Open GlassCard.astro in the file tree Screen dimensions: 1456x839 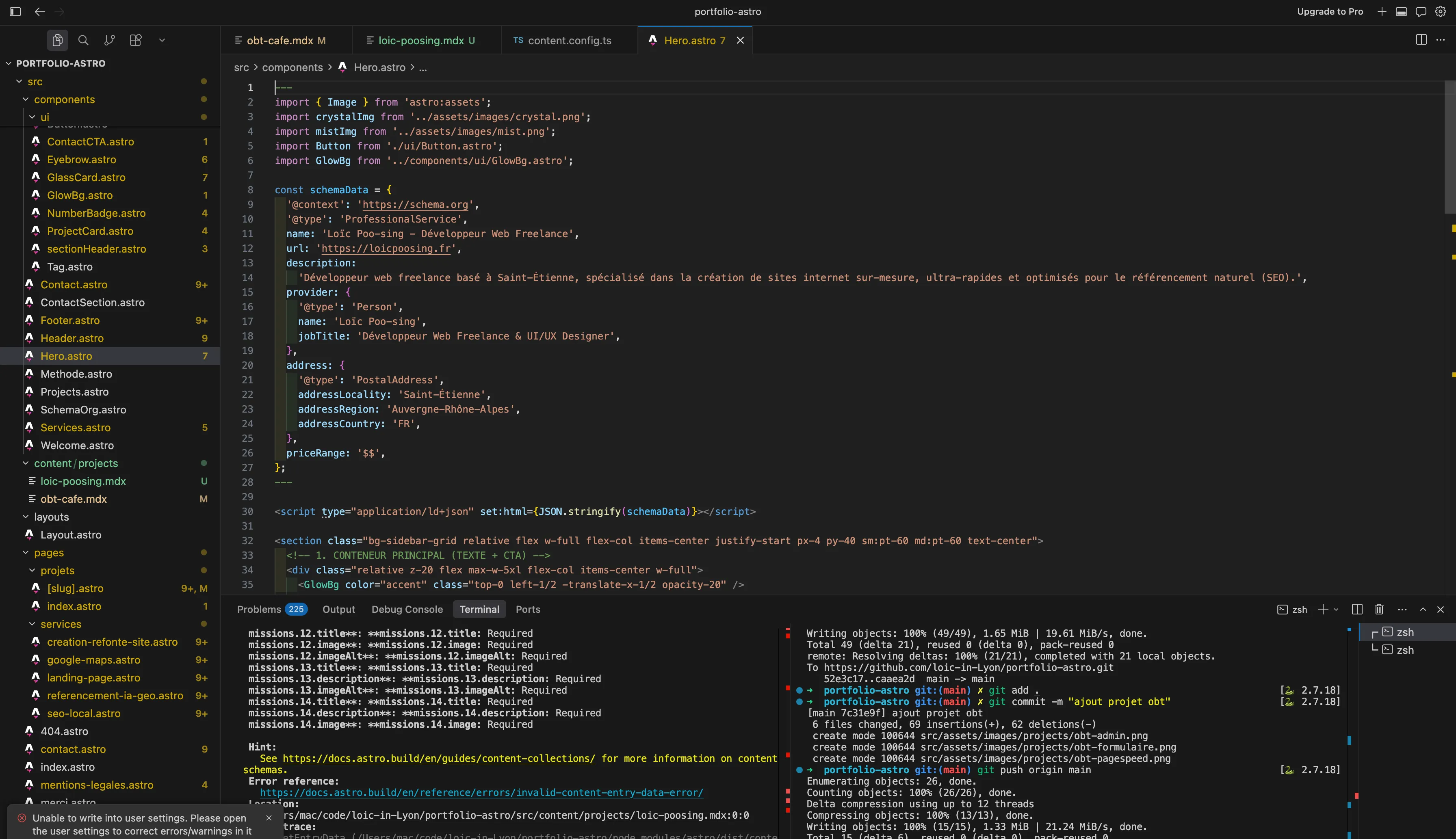pos(87,177)
